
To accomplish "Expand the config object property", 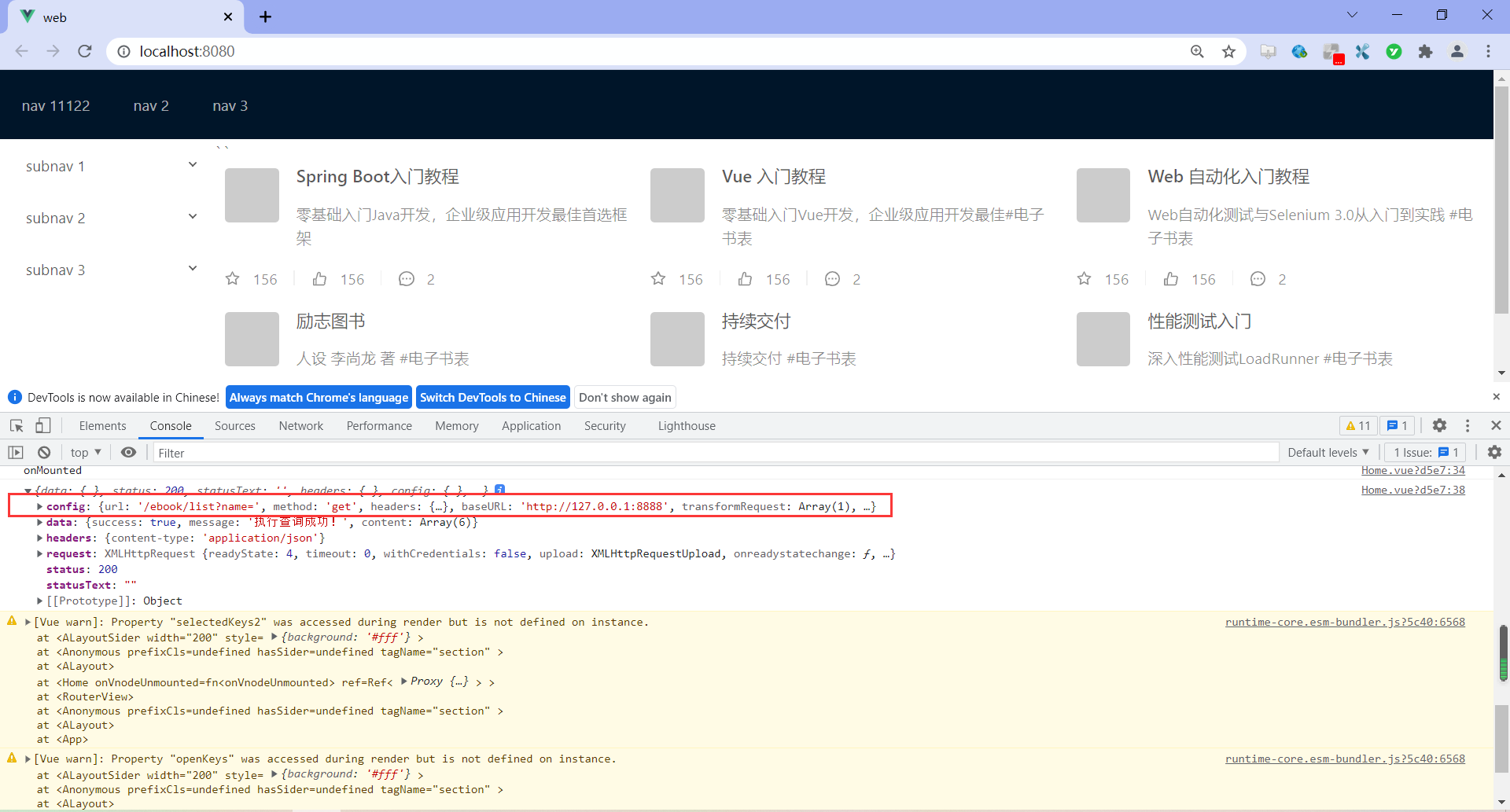I will [x=39, y=506].
